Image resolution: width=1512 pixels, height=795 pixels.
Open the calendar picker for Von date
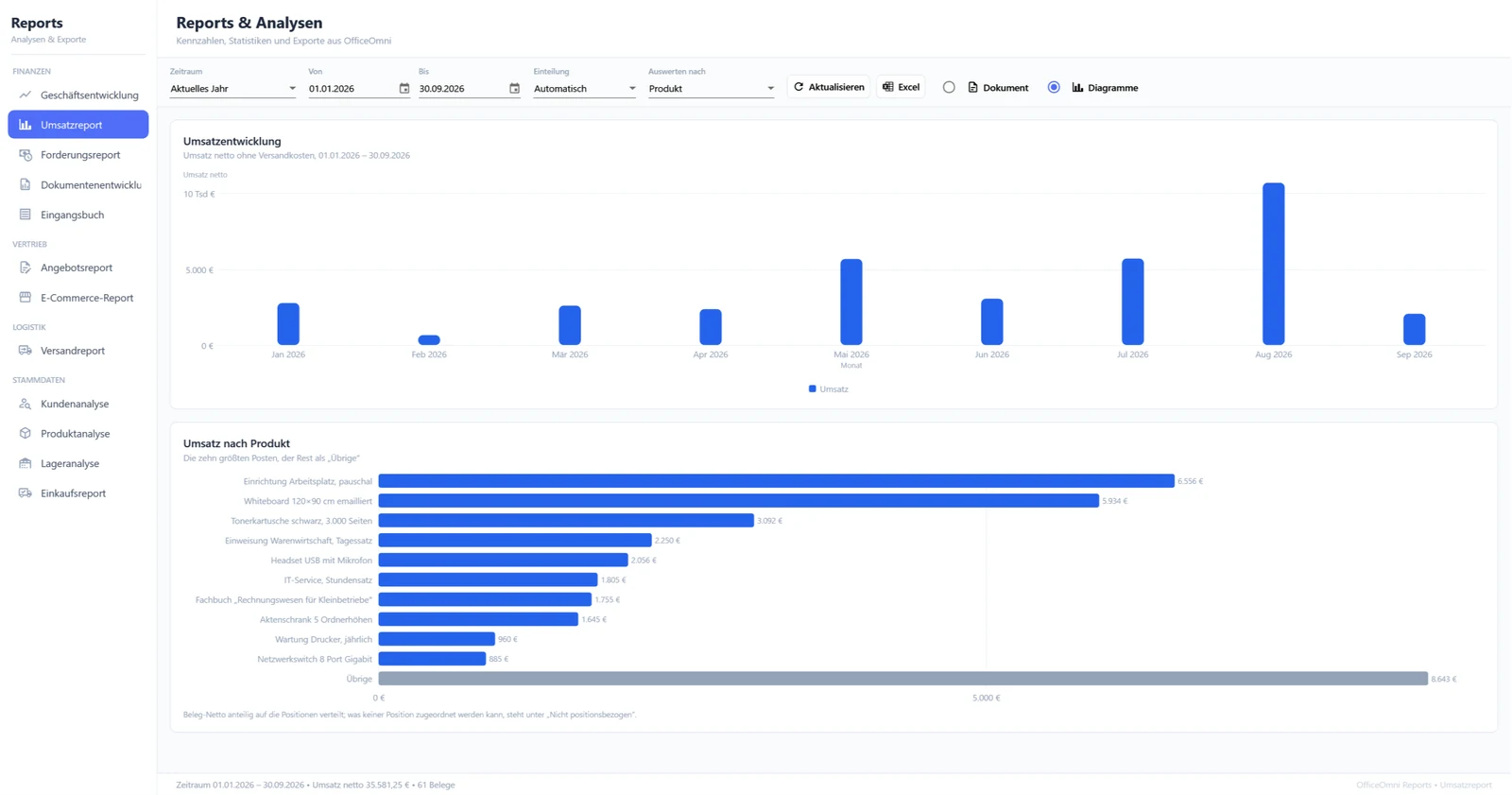point(404,88)
